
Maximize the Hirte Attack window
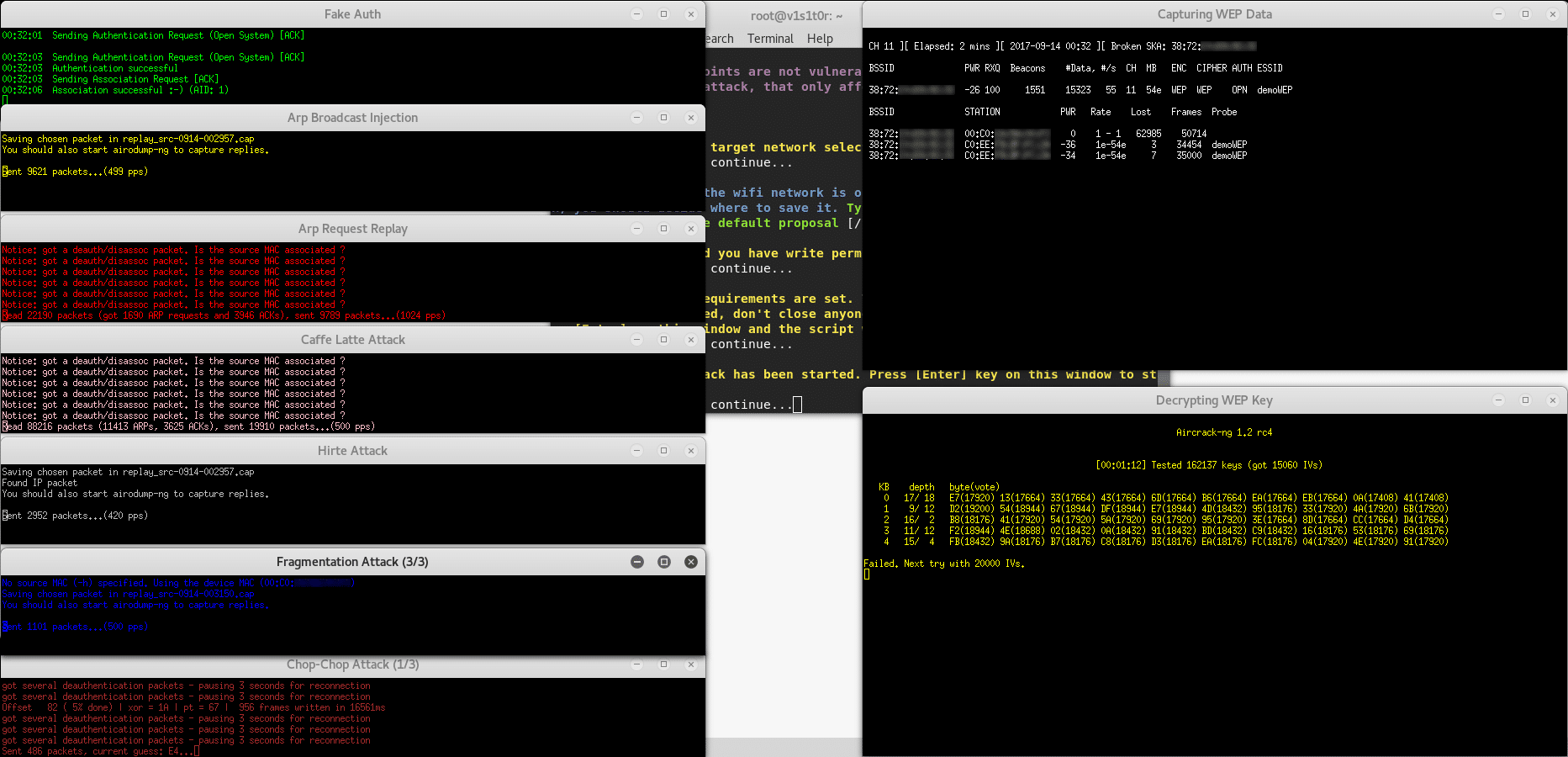[663, 451]
